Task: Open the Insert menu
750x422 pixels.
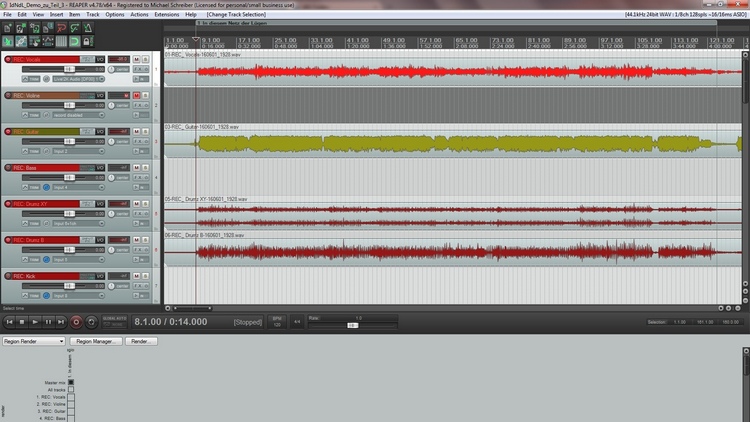Action: tap(56, 14)
